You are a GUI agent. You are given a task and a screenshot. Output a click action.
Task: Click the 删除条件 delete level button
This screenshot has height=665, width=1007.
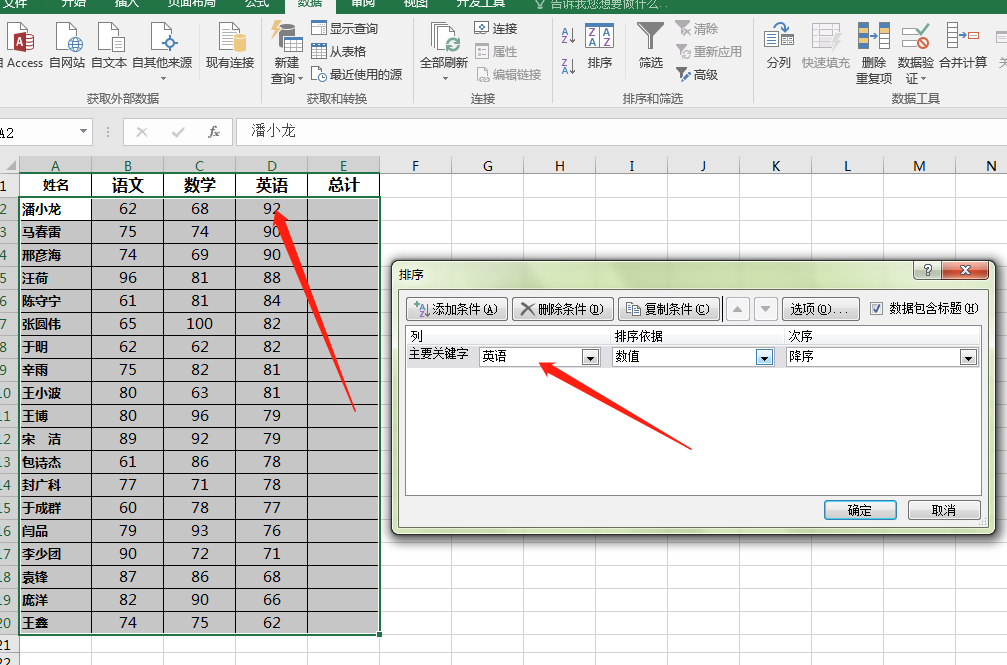coord(563,309)
